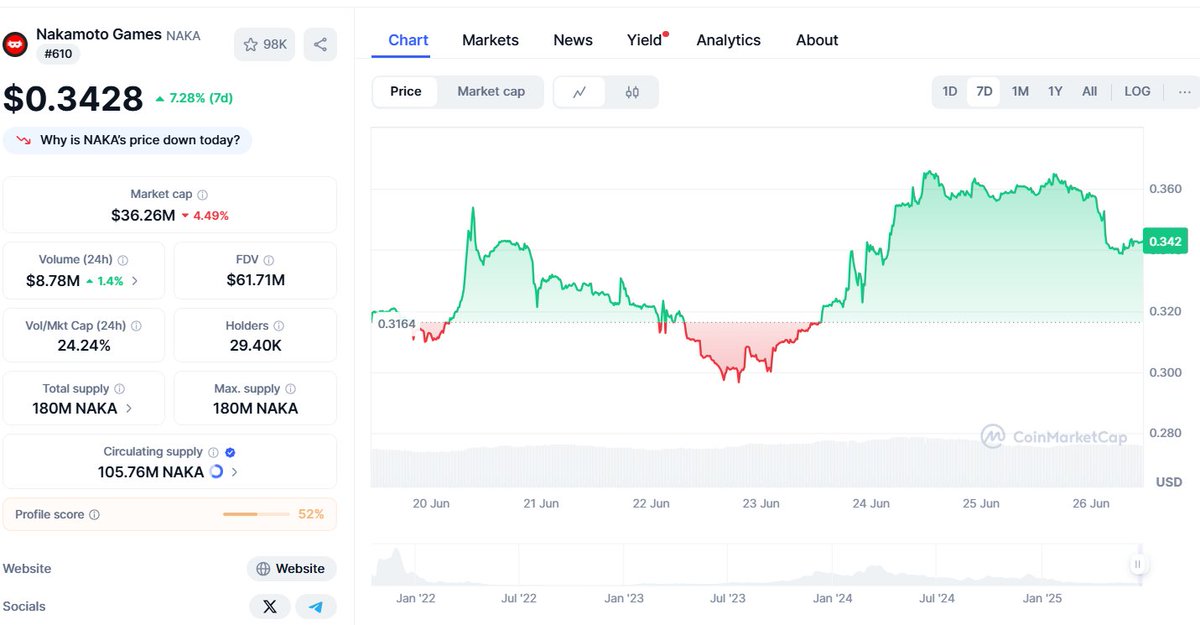Switch to line chart icon
The height and width of the screenshot is (625, 1200).
pyautogui.click(x=579, y=92)
